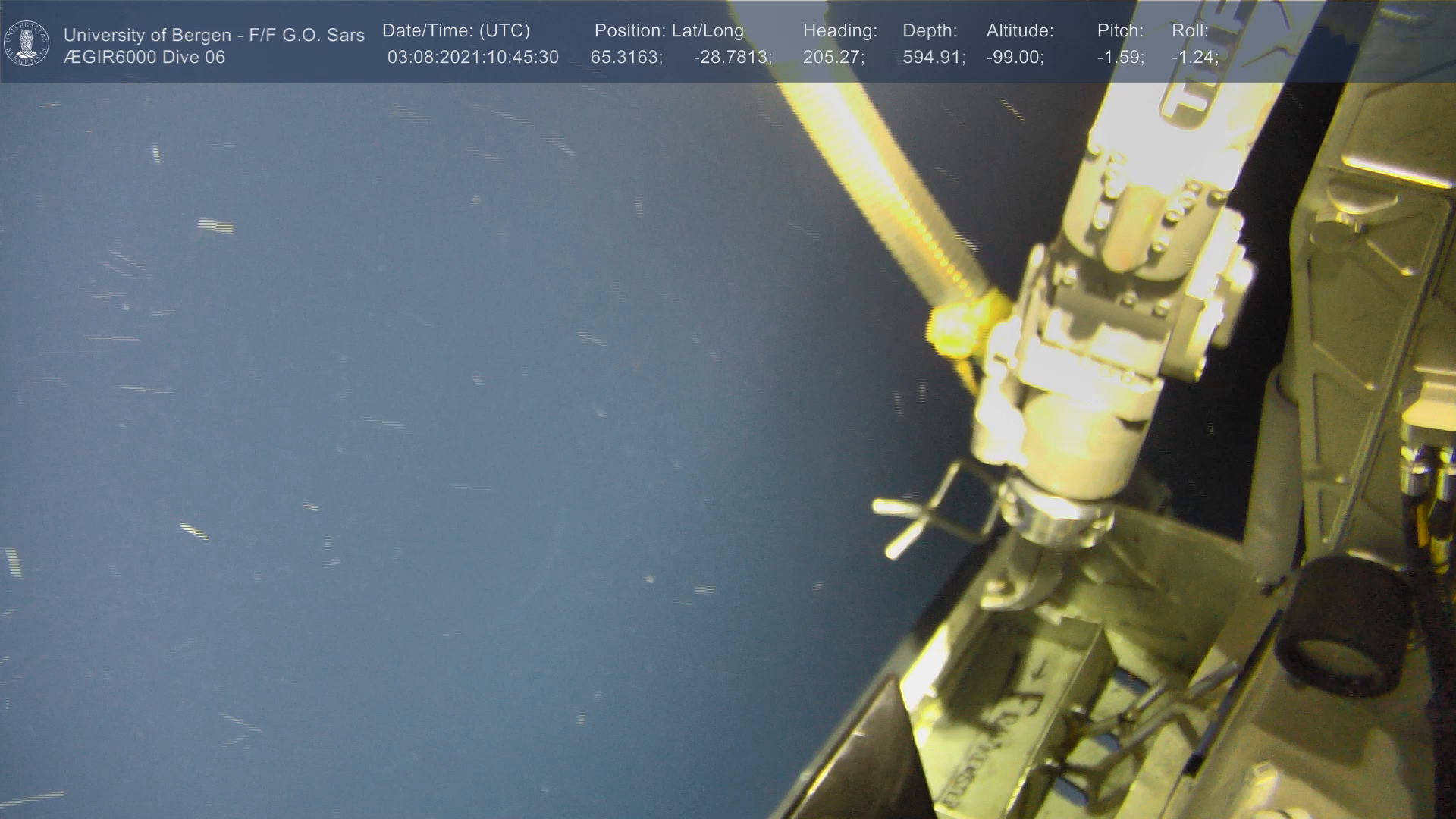The height and width of the screenshot is (819, 1456).
Task: Click the Pitch label
Action: click(1120, 31)
